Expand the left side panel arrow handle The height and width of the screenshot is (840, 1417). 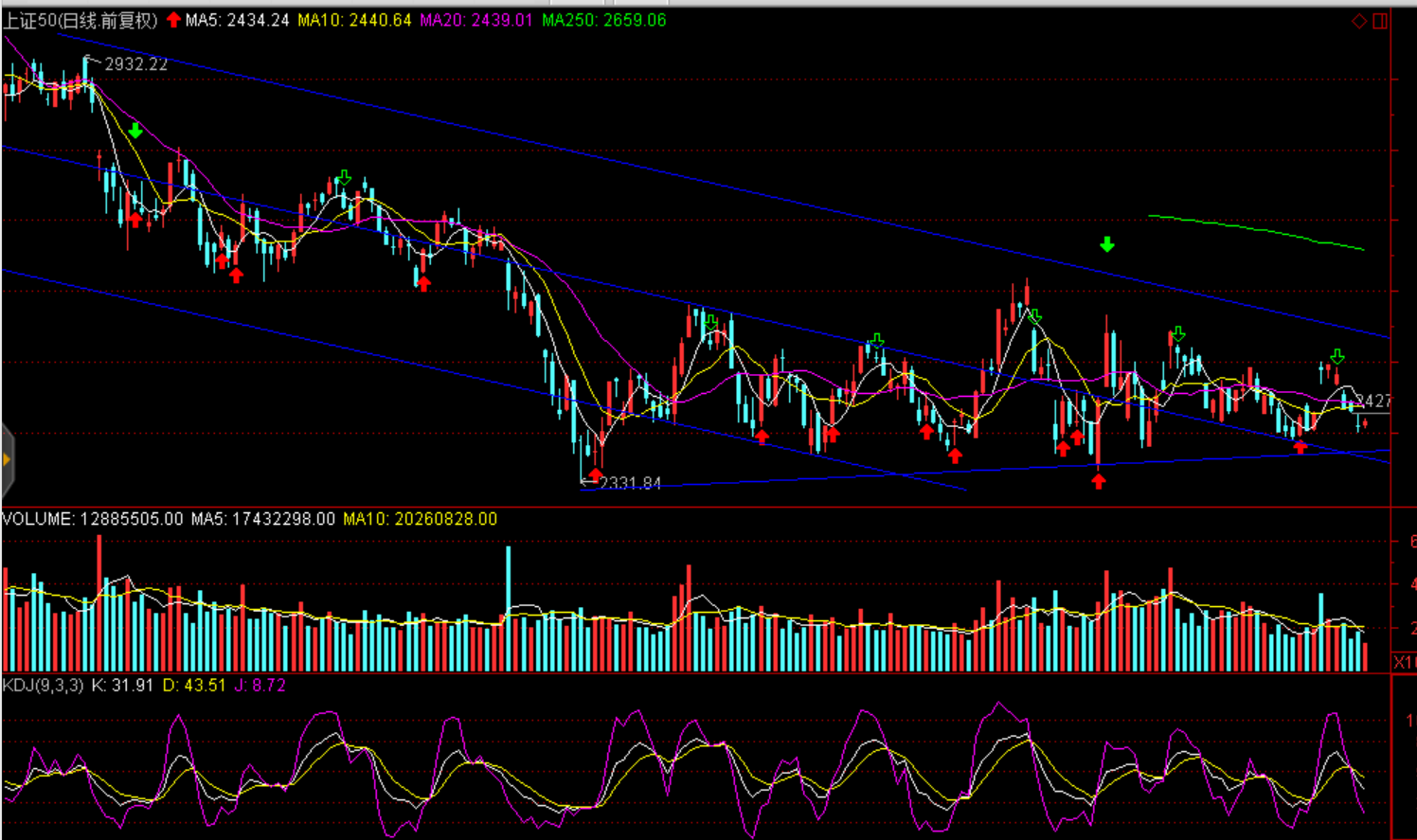pos(8,460)
